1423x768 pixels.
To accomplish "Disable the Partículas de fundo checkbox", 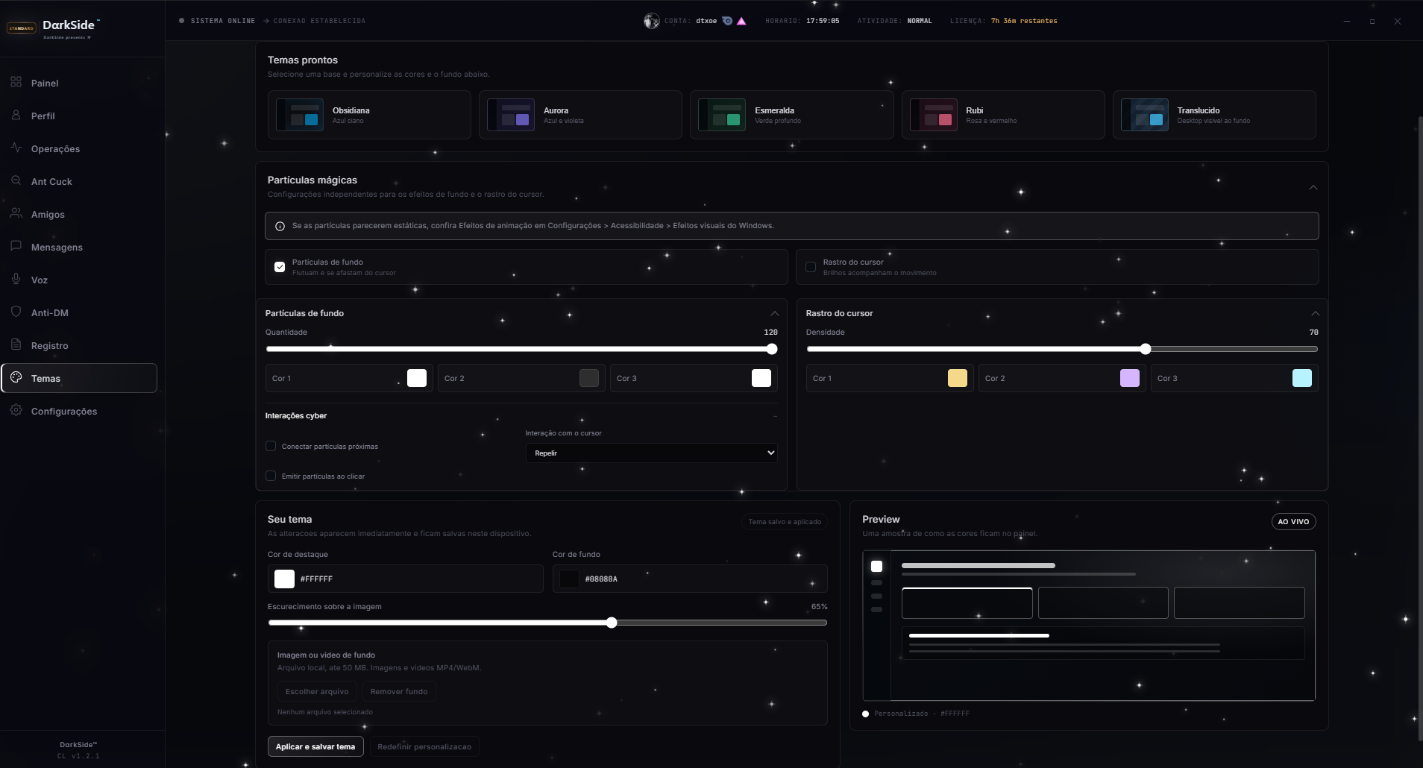I will tap(280, 267).
